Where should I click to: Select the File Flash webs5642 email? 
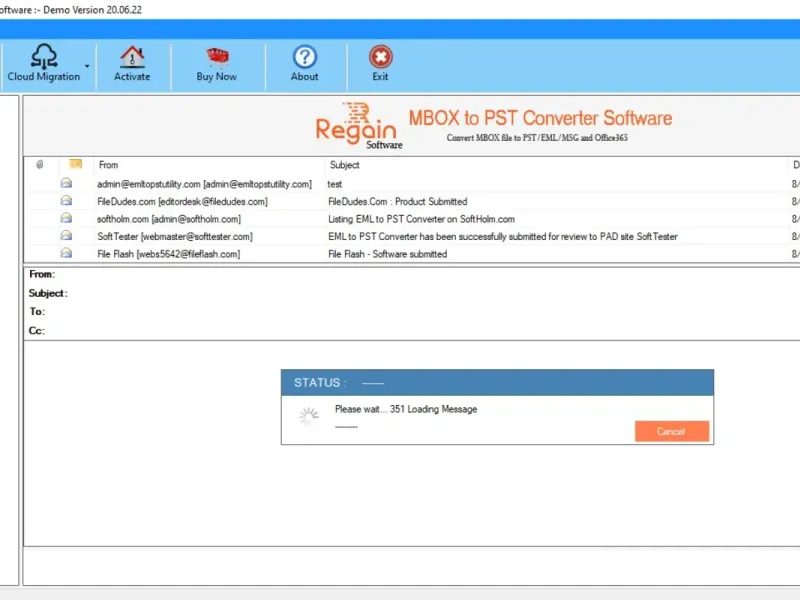tap(168, 254)
